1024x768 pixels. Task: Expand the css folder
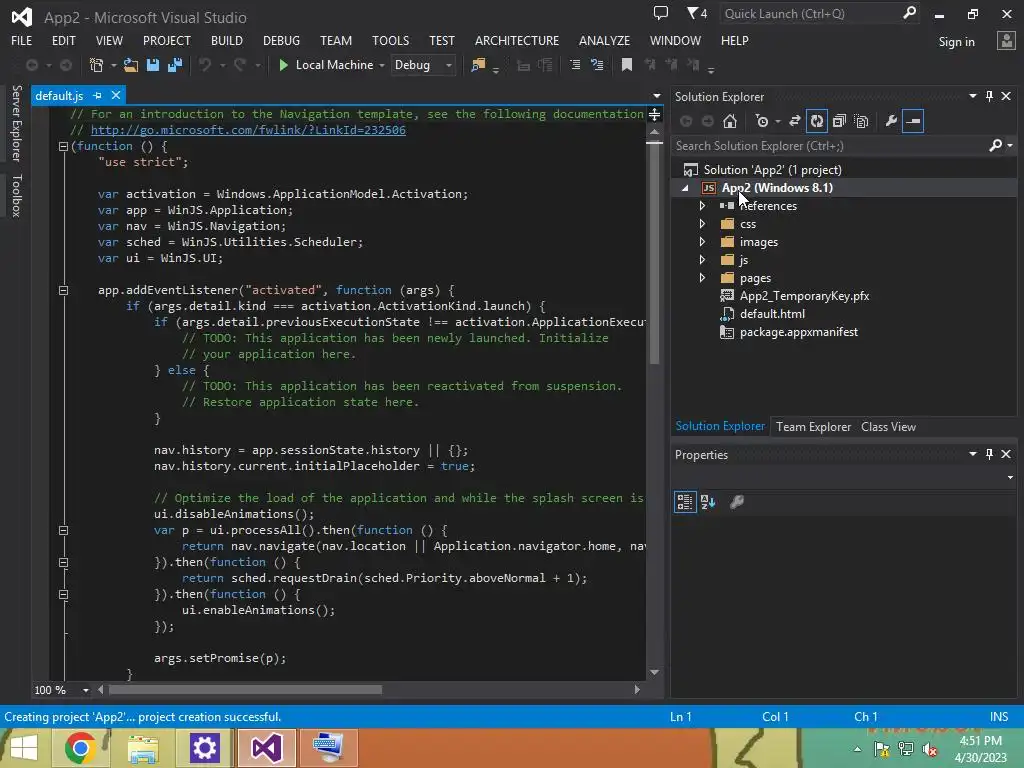pyautogui.click(x=702, y=224)
